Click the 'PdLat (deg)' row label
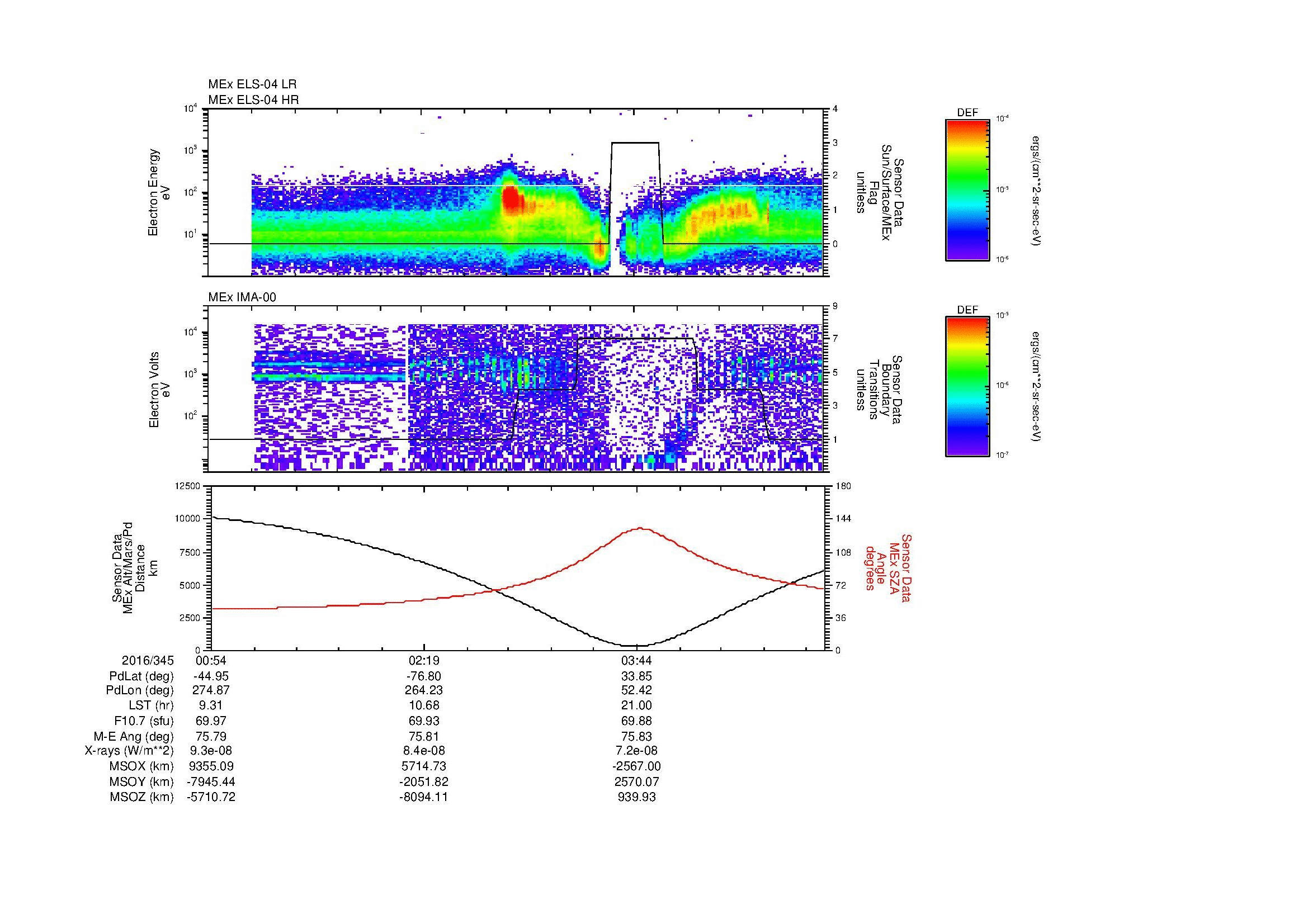 (x=141, y=676)
